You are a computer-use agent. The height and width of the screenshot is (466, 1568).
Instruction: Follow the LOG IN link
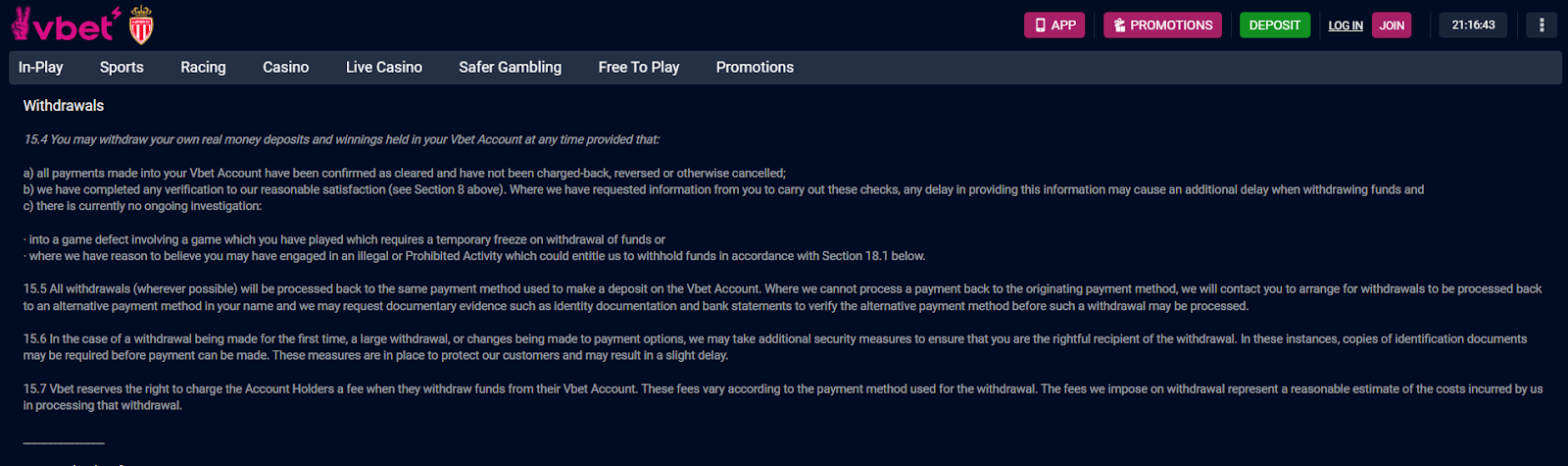pos(1346,26)
